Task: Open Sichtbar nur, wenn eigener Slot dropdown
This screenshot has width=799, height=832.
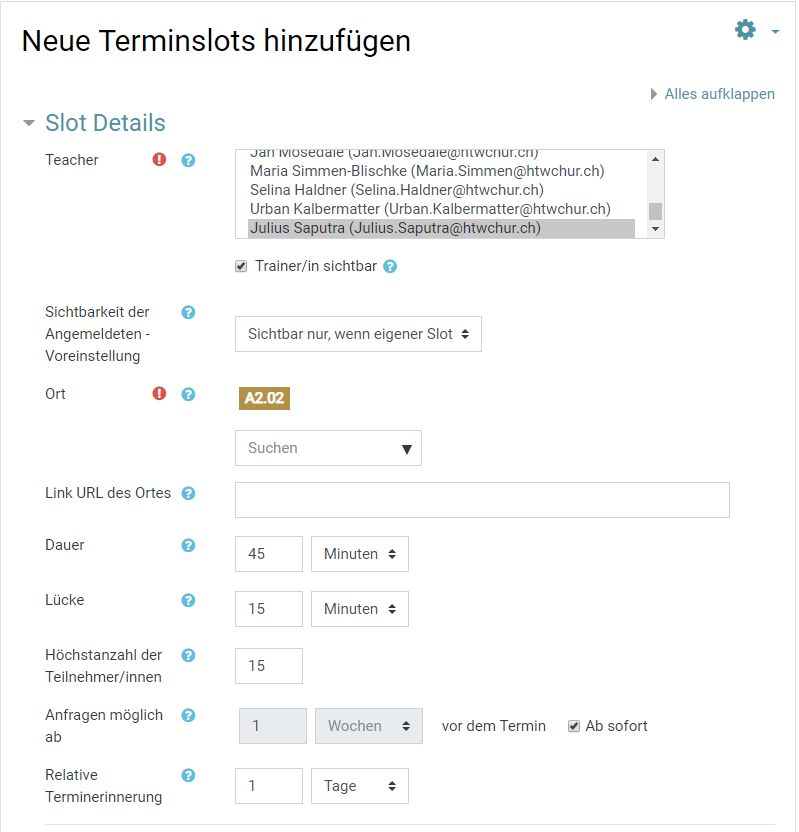Action: coord(358,334)
